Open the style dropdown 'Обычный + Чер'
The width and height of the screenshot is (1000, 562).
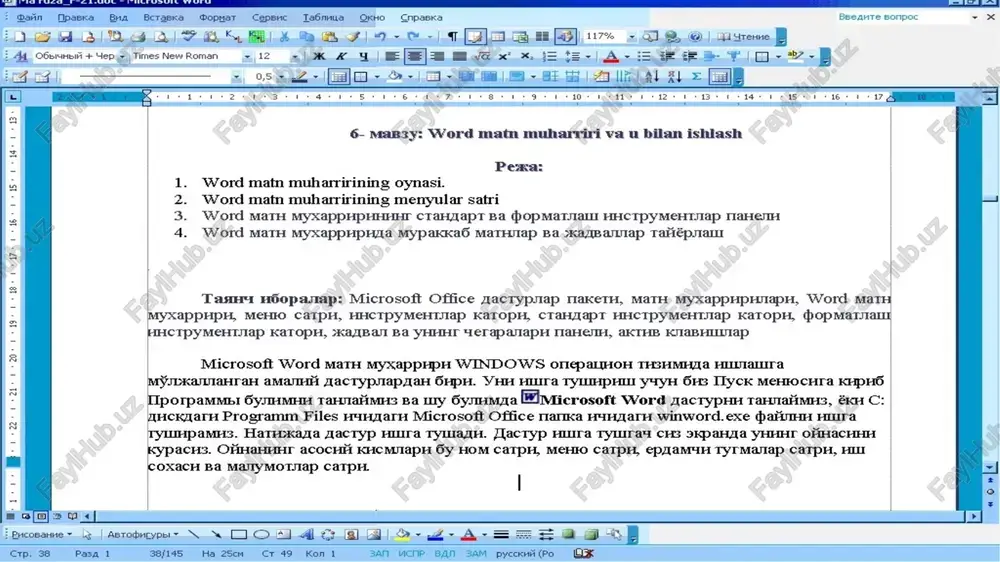pos(121,57)
